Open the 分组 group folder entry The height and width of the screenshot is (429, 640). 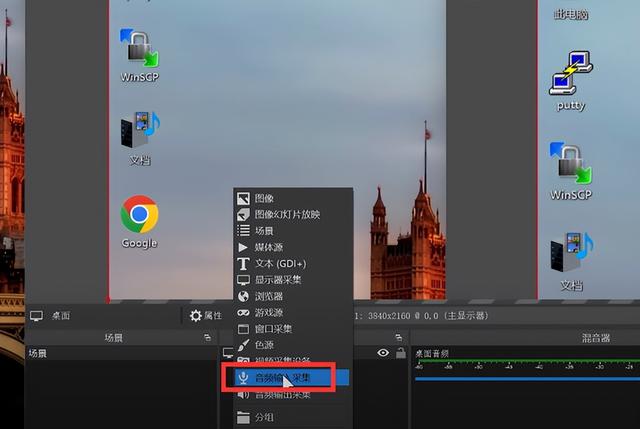click(x=293, y=417)
